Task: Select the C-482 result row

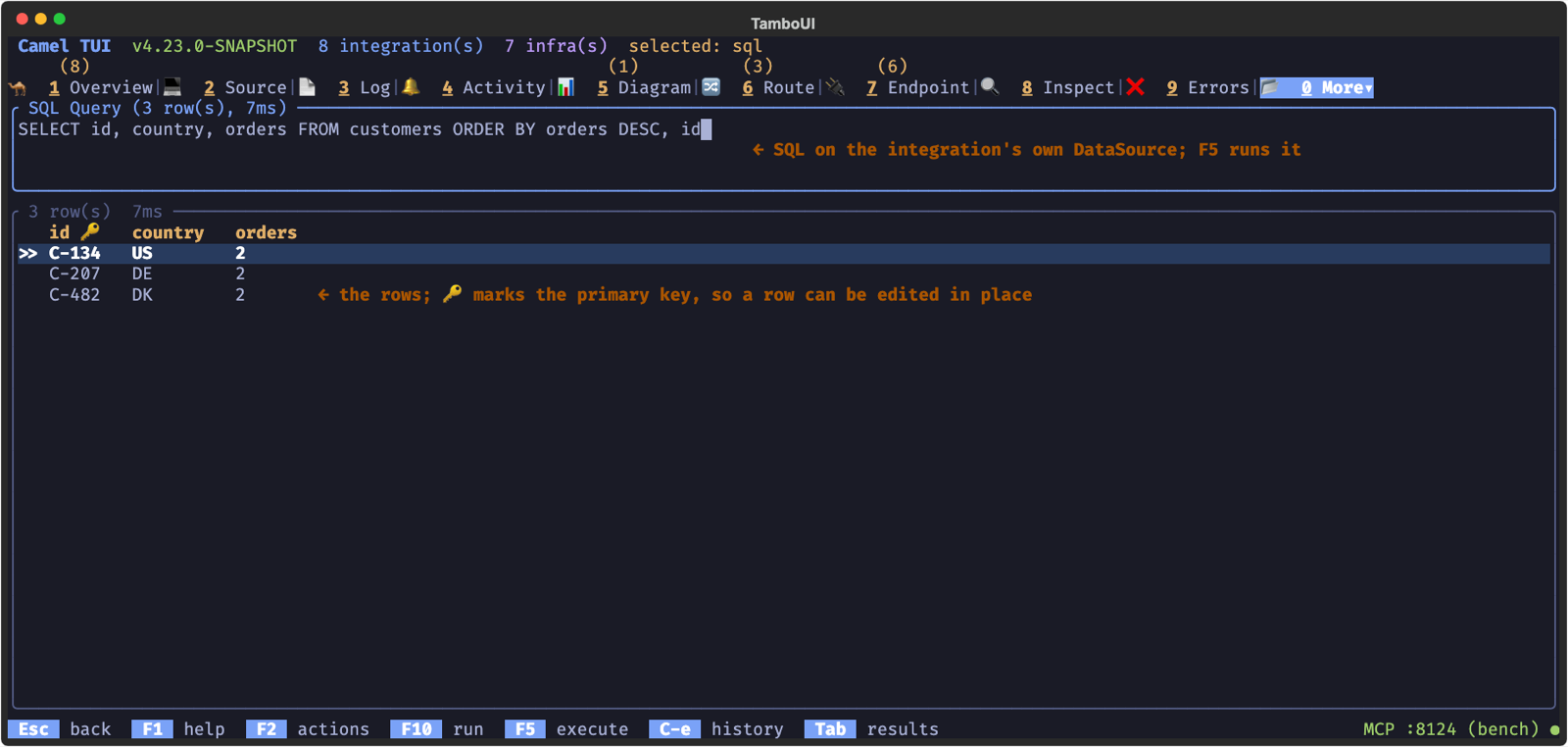Action: (x=783, y=295)
